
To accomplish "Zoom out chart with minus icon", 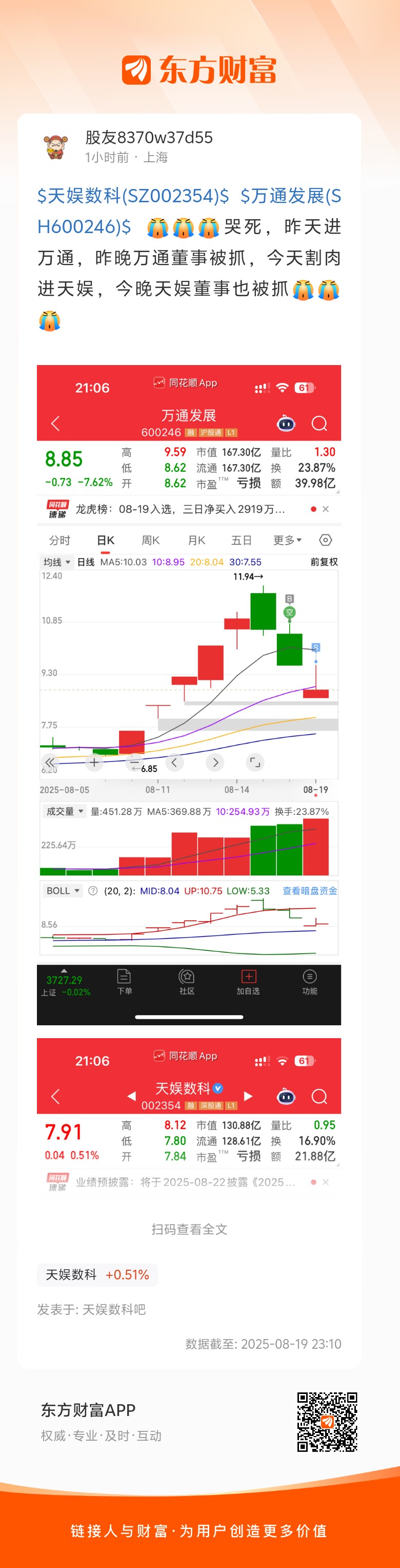I will pyautogui.click(x=134, y=762).
